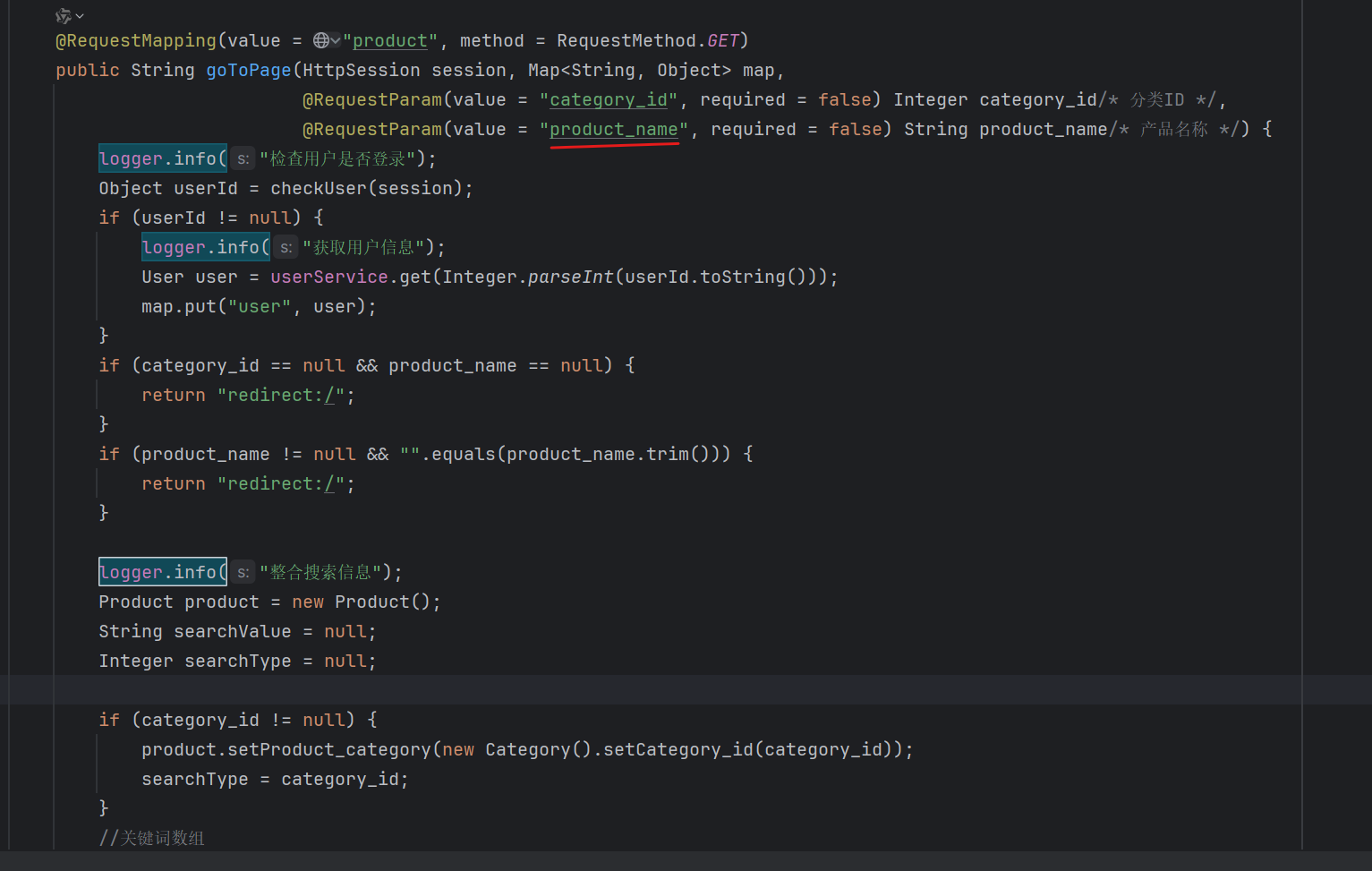Click the //关键词数组 comment
Screen dimensions: 1372x871
click(x=151, y=838)
